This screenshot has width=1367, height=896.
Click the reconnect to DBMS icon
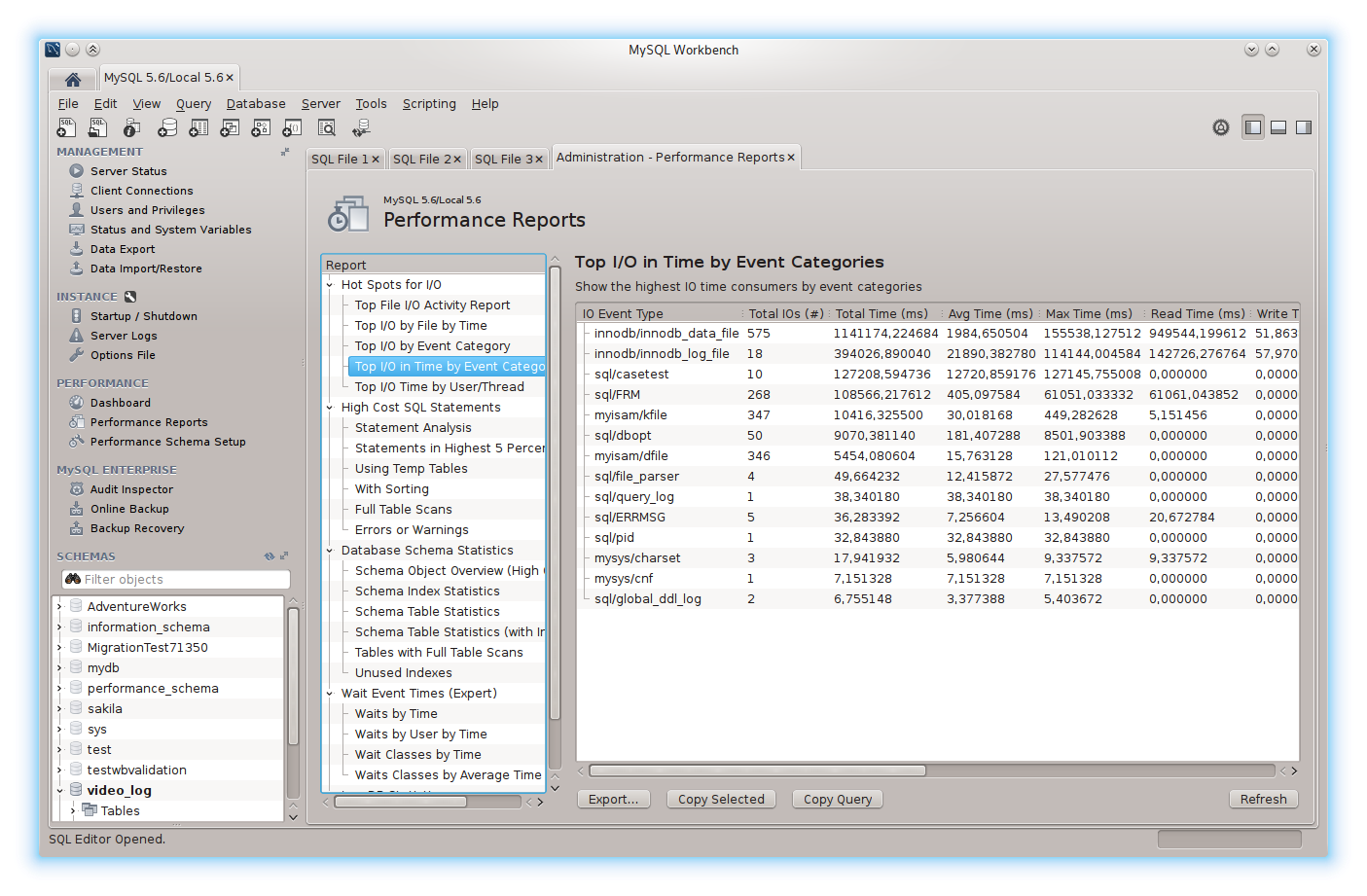(x=361, y=127)
